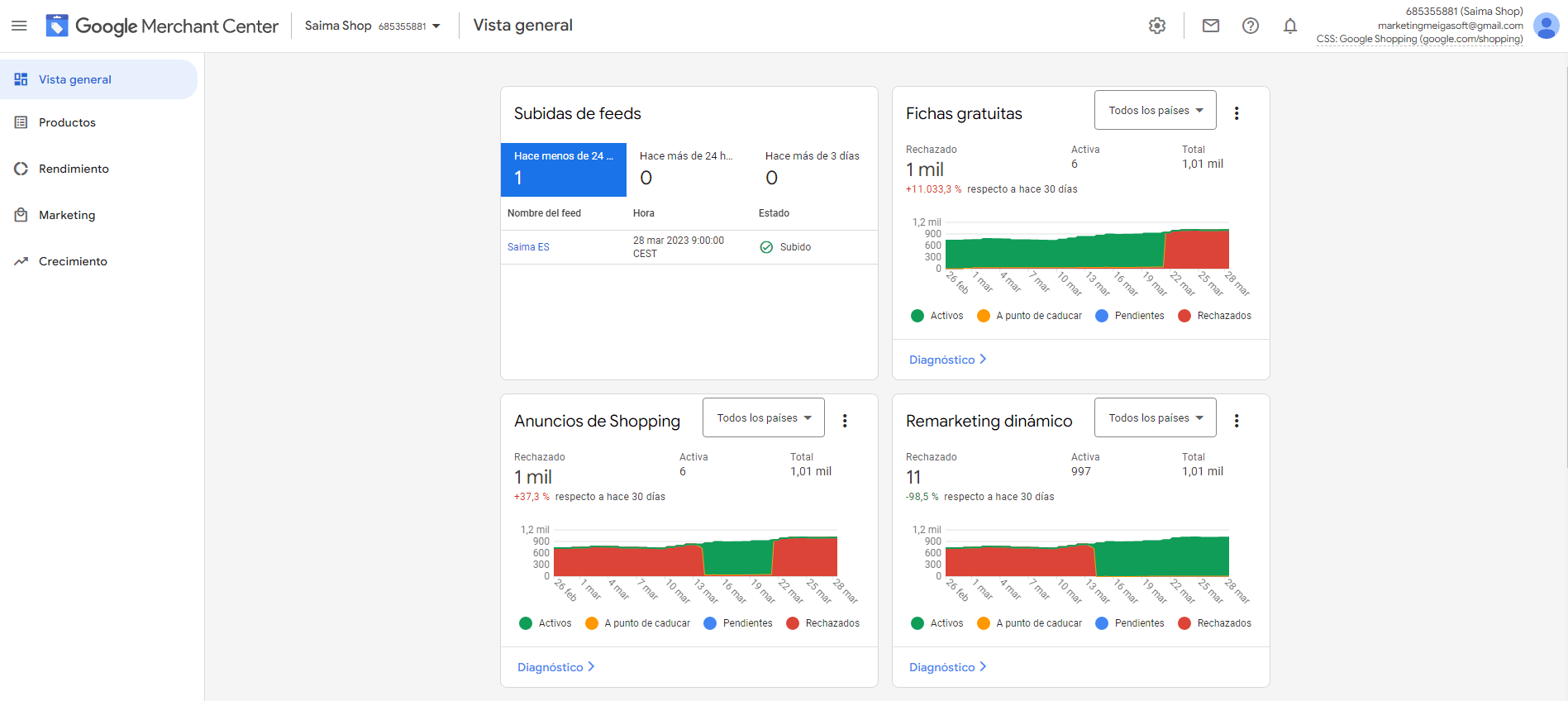Toggle Activos legend in Remarketing dinámico chart
1568x701 pixels.
[x=937, y=623]
